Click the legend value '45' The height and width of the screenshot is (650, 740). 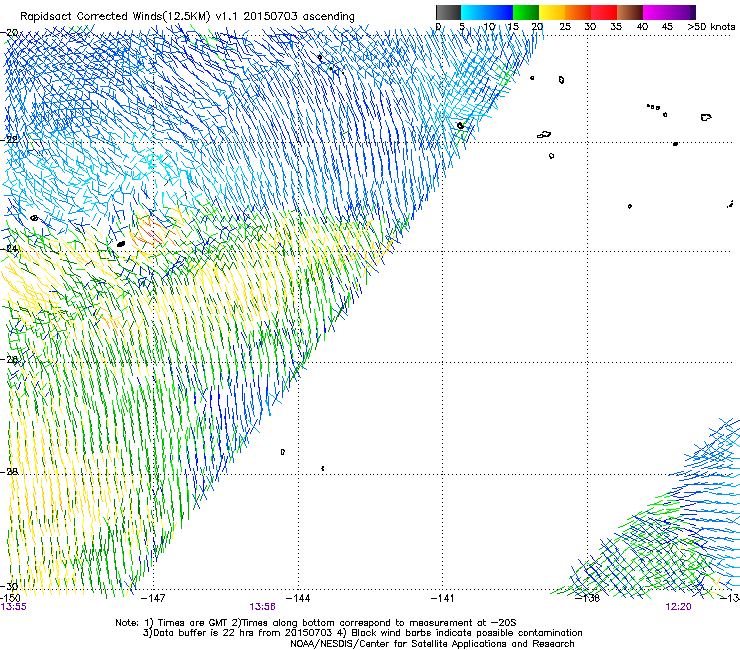tap(667, 27)
